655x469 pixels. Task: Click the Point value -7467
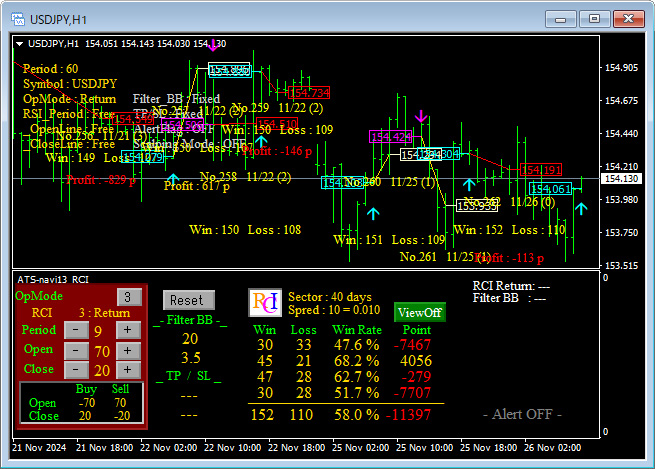click(x=412, y=345)
